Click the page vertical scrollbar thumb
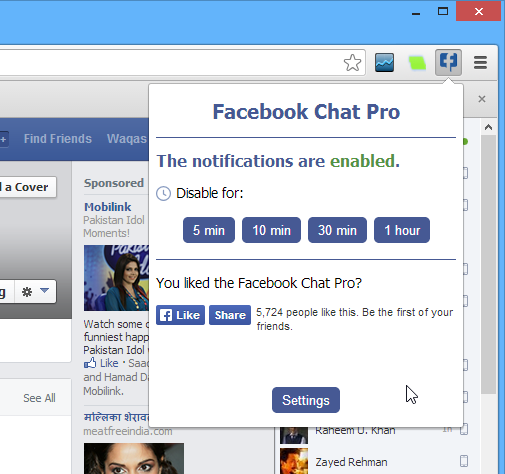This screenshot has height=474, width=505. coord(489,264)
